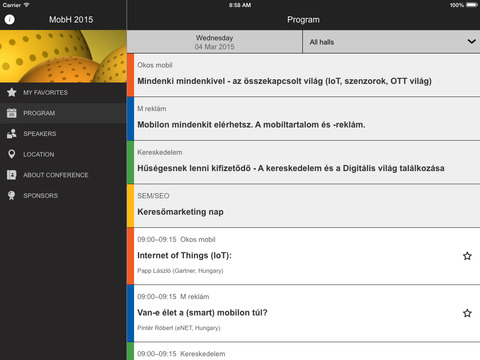Click the yellow color bar of SEM/SEO track
This screenshot has width=480, height=360.
pyautogui.click(x=130, y=206)
